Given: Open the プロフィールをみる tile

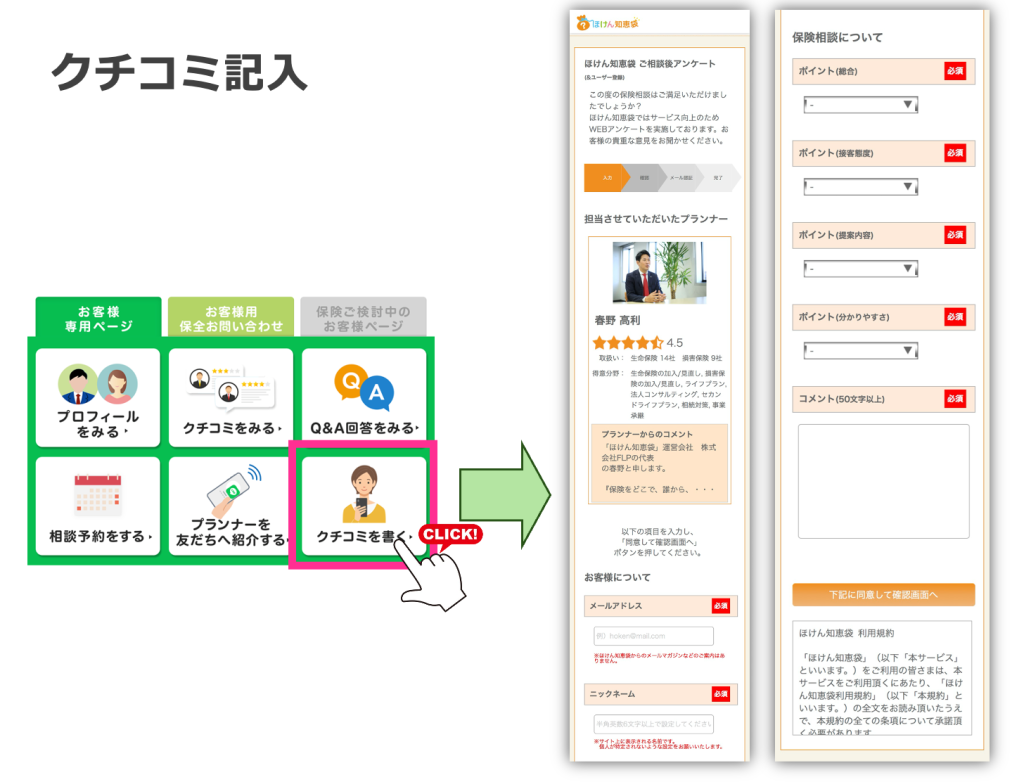Looking at the screenshot, I should tap(98, 397).
